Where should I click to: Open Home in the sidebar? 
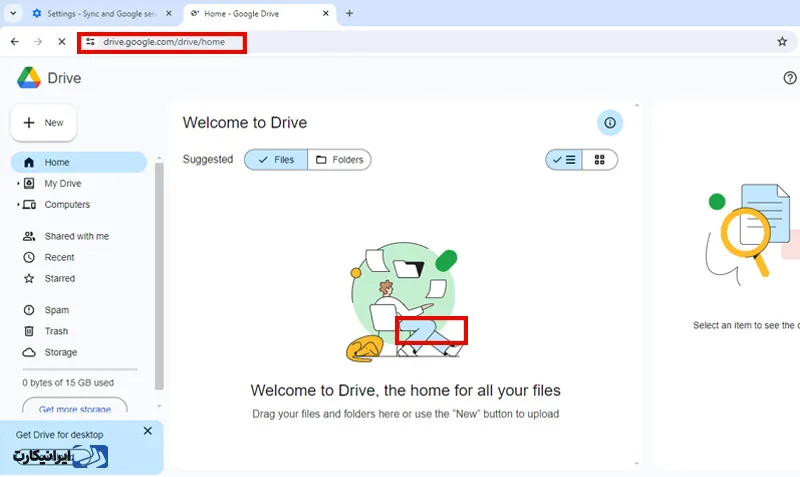point(79,162)
